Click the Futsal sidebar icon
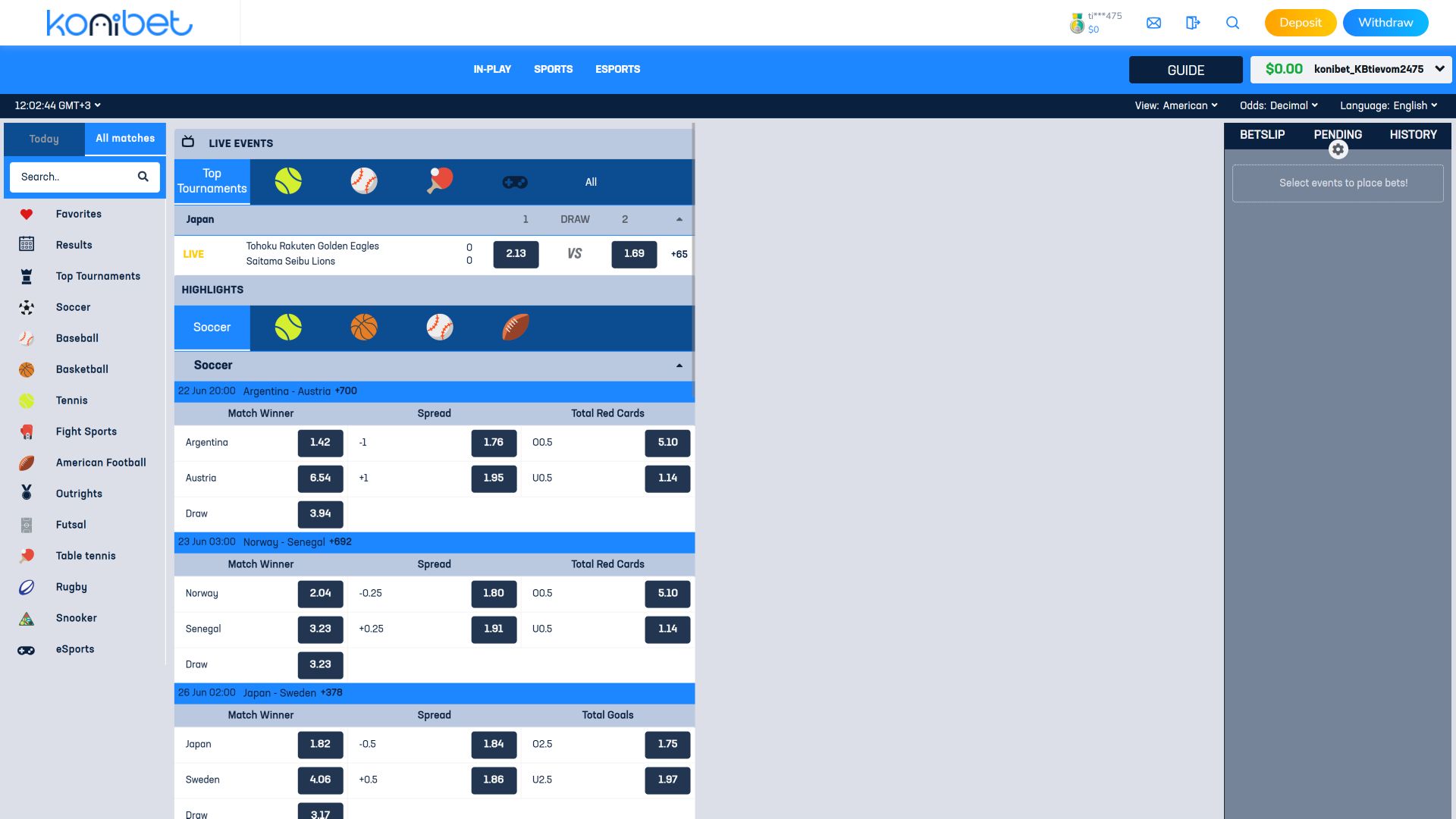 tap(27, 525)
